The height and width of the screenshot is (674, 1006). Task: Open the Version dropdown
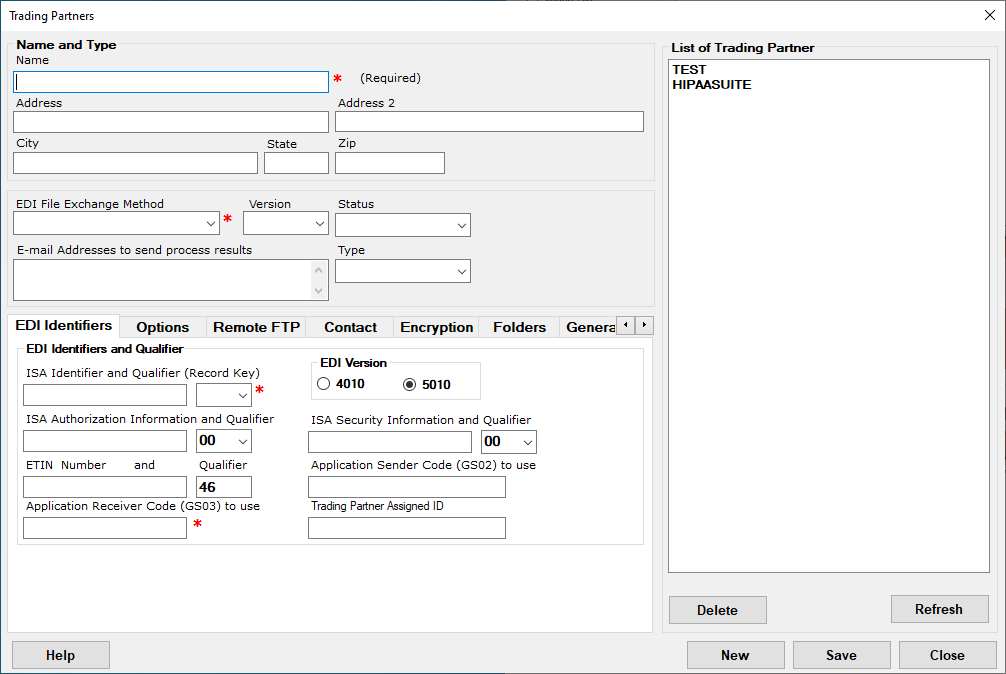pos(286,223)
